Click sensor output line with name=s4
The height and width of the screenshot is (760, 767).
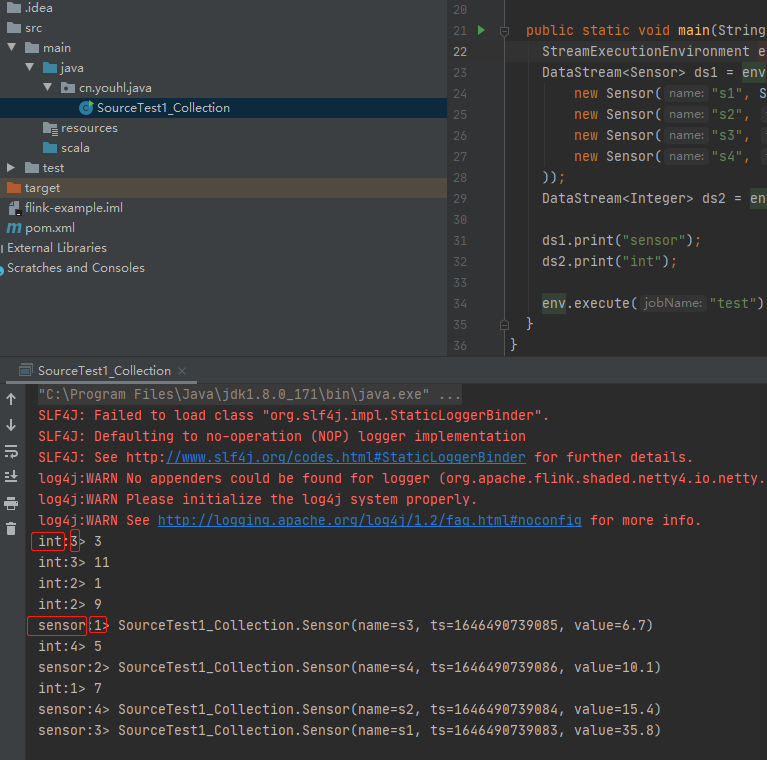349,668
